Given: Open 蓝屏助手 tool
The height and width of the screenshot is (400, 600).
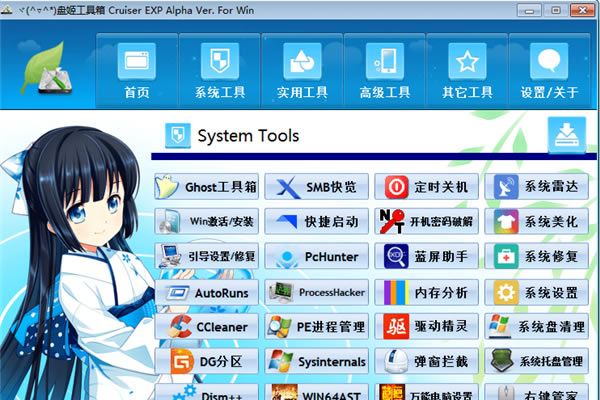Looking at the screenshot, I should coord(426,256).
